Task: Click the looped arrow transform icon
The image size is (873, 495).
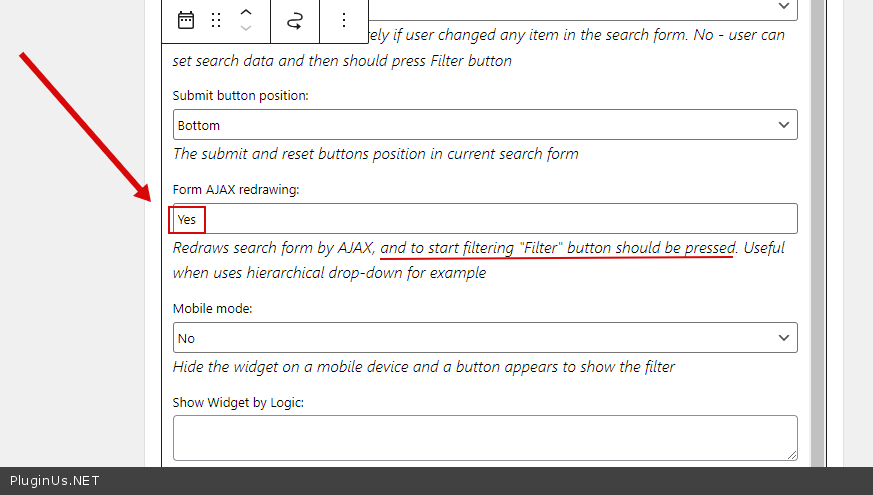Action: [x=294, y=20]
